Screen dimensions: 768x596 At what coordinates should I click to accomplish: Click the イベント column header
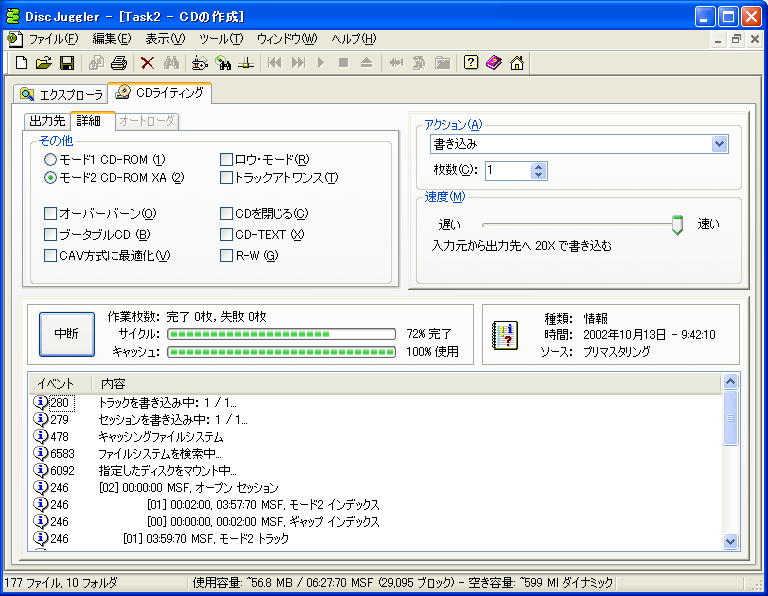pyautogui.click(x=60, y=383)
